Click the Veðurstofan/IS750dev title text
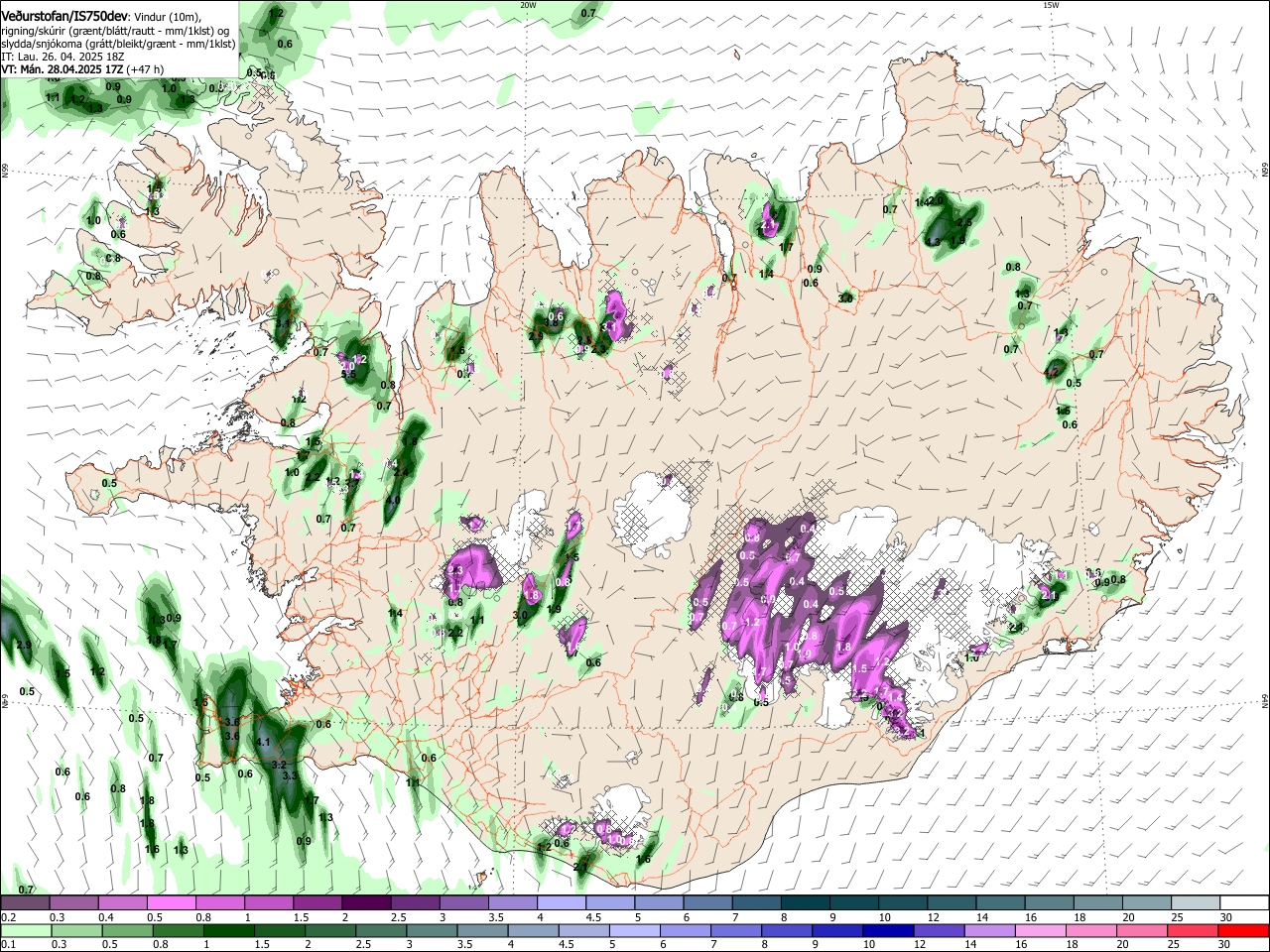The image size is (1270, 952). (x=65, y=16)
